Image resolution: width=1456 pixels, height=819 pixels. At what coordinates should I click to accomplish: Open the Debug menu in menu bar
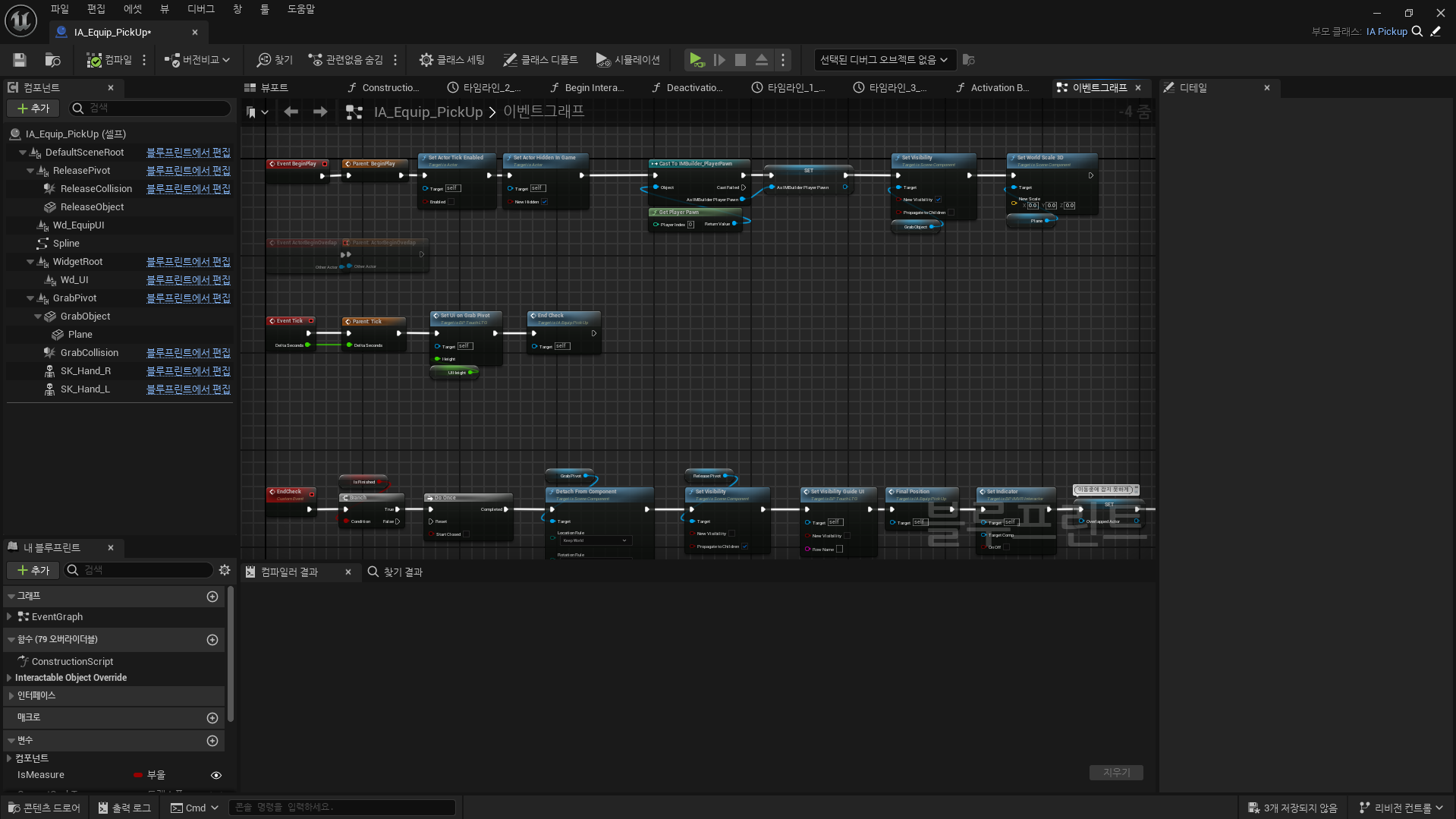tap(200, 9)
